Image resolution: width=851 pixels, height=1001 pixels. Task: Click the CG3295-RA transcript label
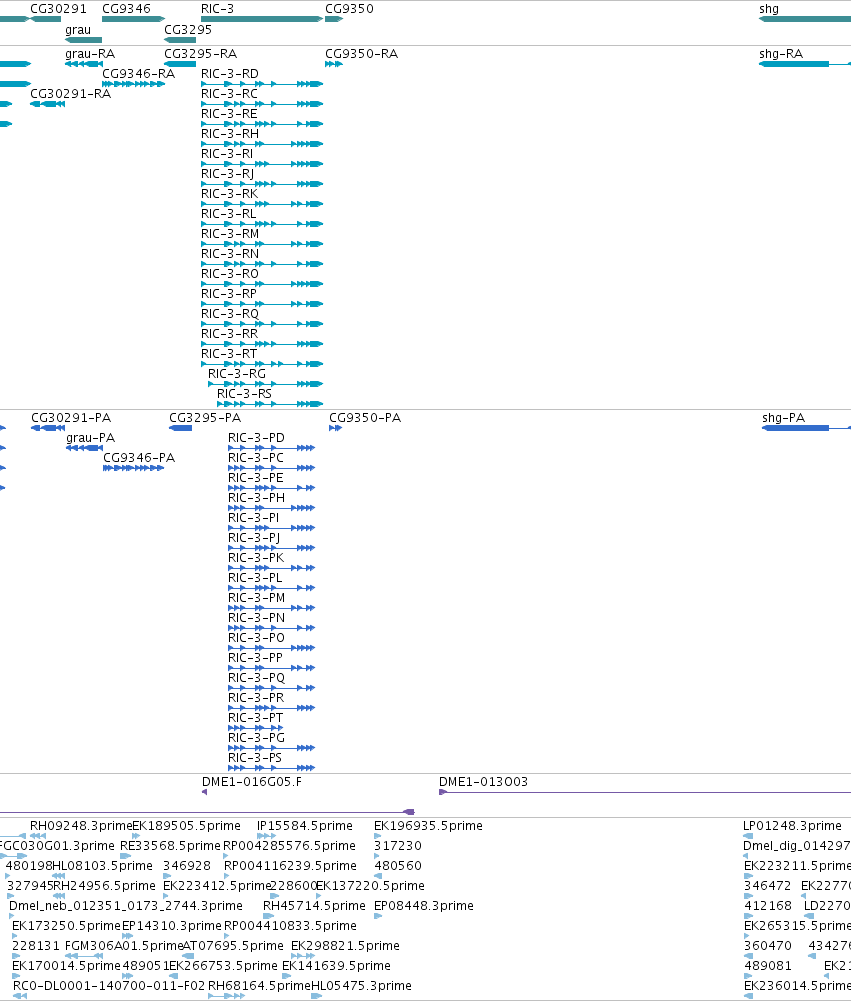coord(200,54)
